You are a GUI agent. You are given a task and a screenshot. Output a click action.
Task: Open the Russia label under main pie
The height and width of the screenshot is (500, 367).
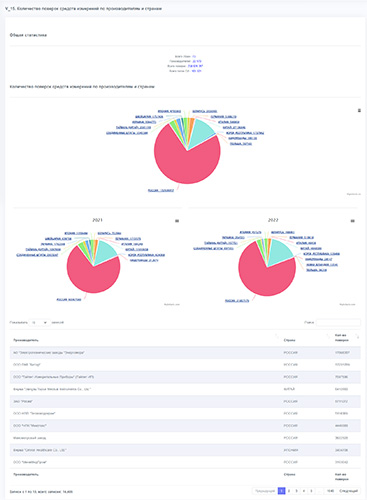161,190
